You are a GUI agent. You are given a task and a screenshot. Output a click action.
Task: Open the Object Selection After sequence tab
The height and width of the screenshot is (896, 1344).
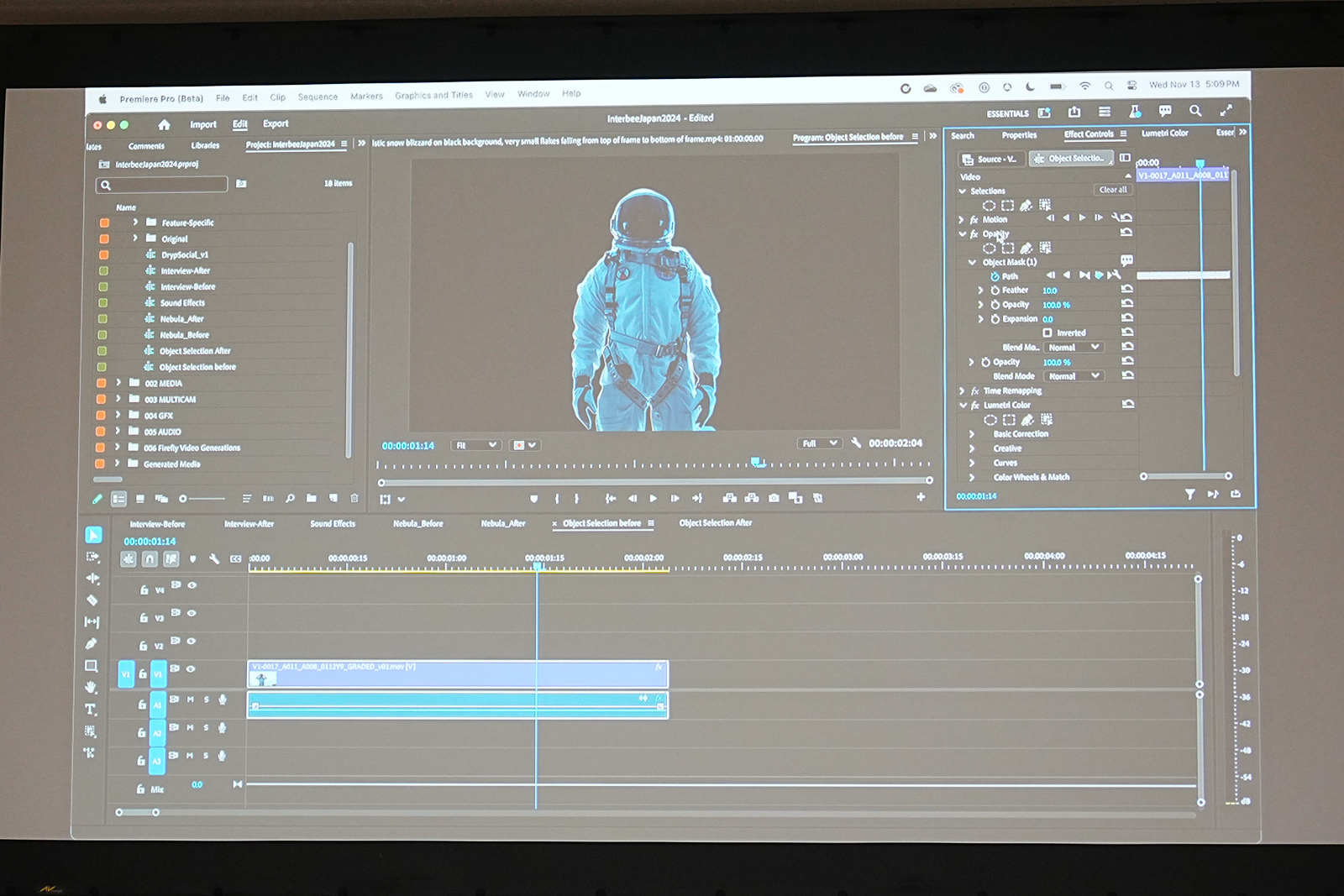coord(716,522)
